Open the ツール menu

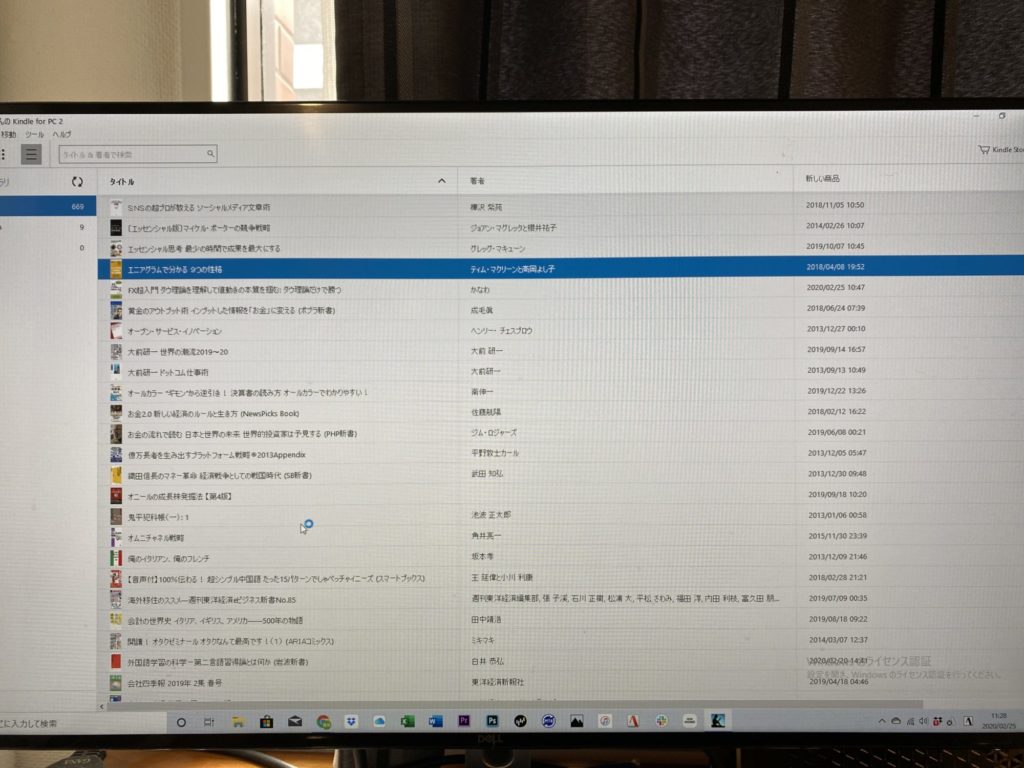tap(35, 135)
